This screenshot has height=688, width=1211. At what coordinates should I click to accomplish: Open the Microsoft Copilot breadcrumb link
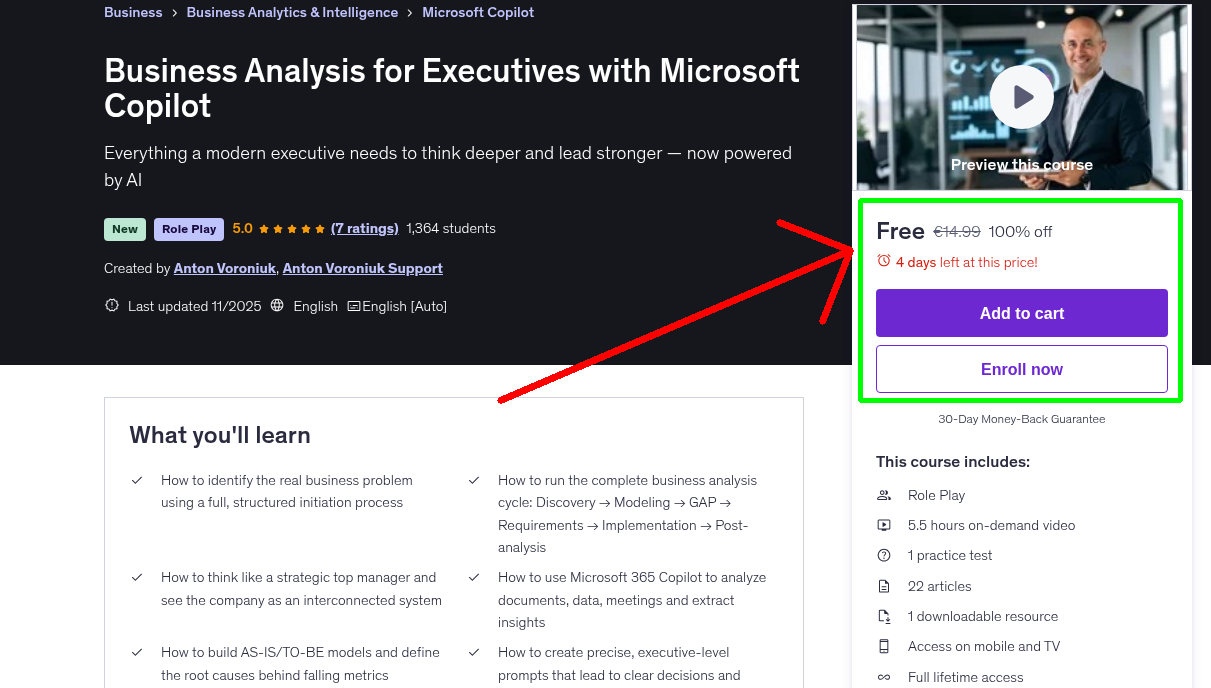pos(478,12)
